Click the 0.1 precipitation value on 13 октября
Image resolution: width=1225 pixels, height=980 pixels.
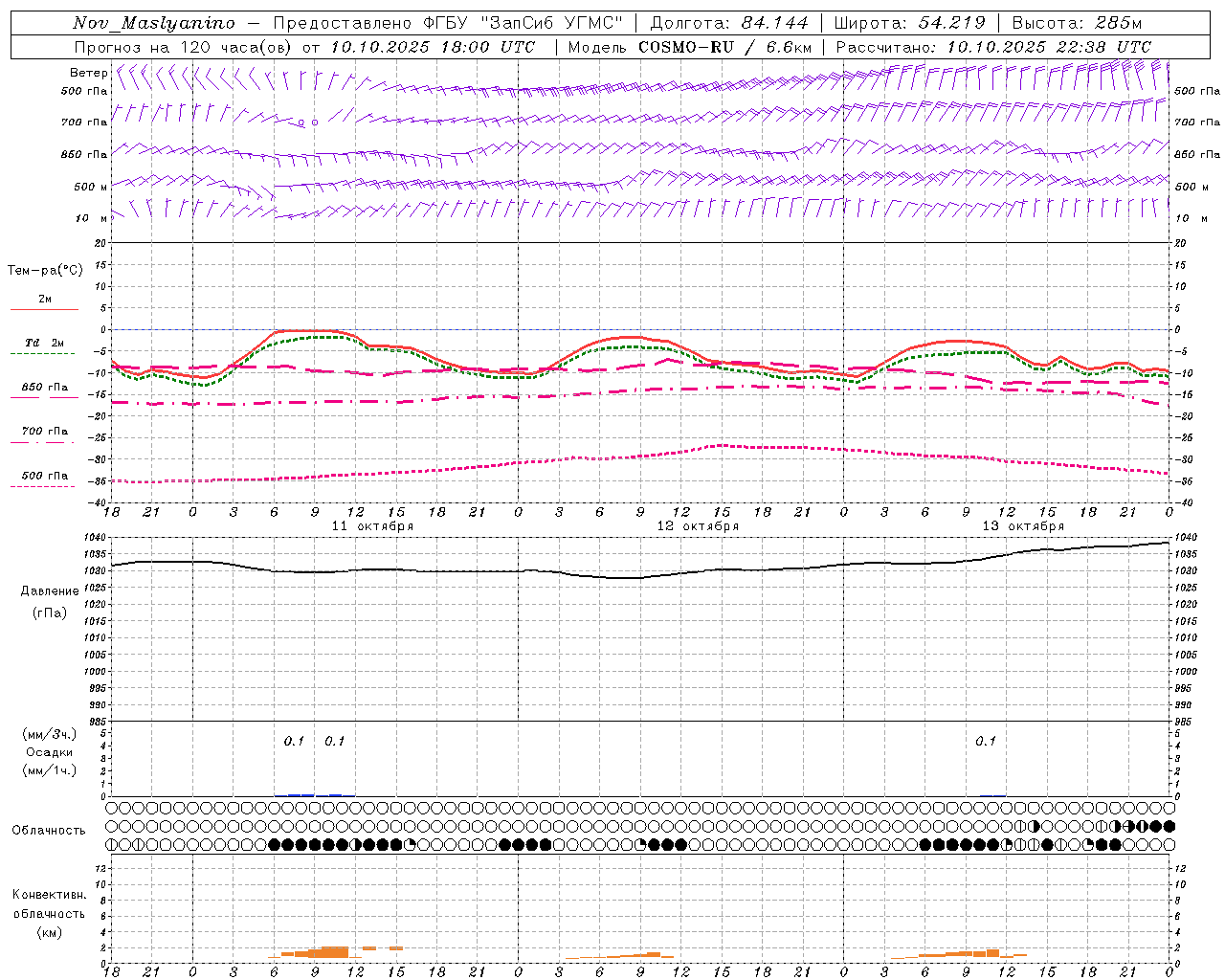point(986,742)
